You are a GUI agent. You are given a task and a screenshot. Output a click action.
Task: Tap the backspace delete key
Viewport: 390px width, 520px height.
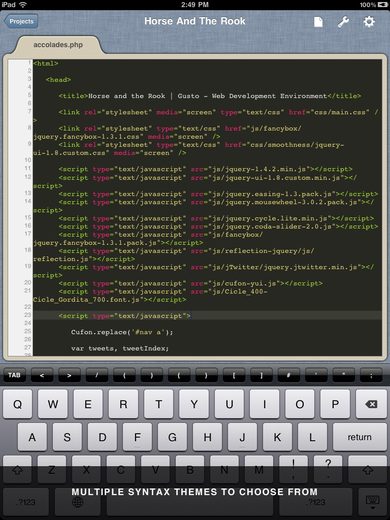[371, 404]
